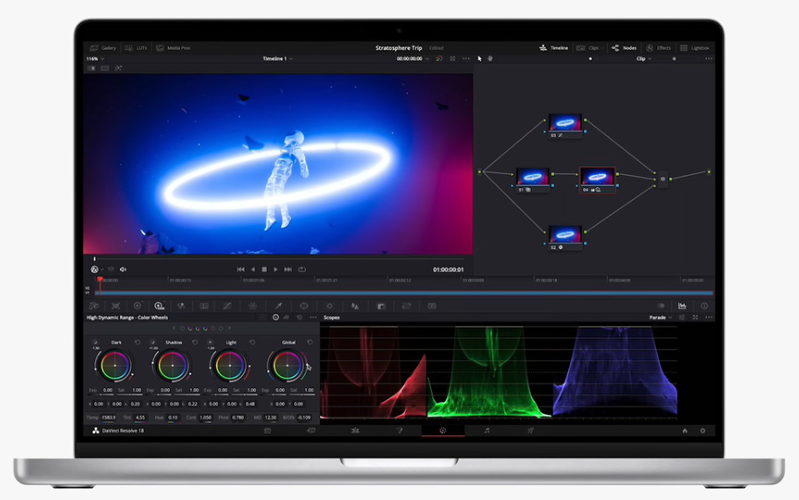The height and width of the screenshot is (500, 799).
Task: Open Scopes panel three-dot options menu
Action: (x=709, y=317)
